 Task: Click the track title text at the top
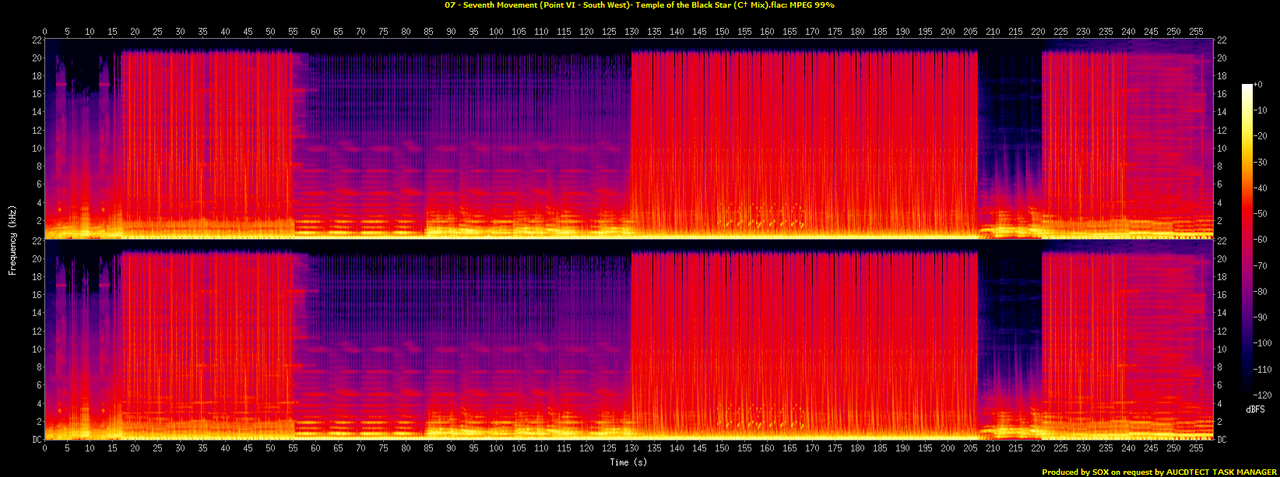pyautogui.click(x=640, y=5)
